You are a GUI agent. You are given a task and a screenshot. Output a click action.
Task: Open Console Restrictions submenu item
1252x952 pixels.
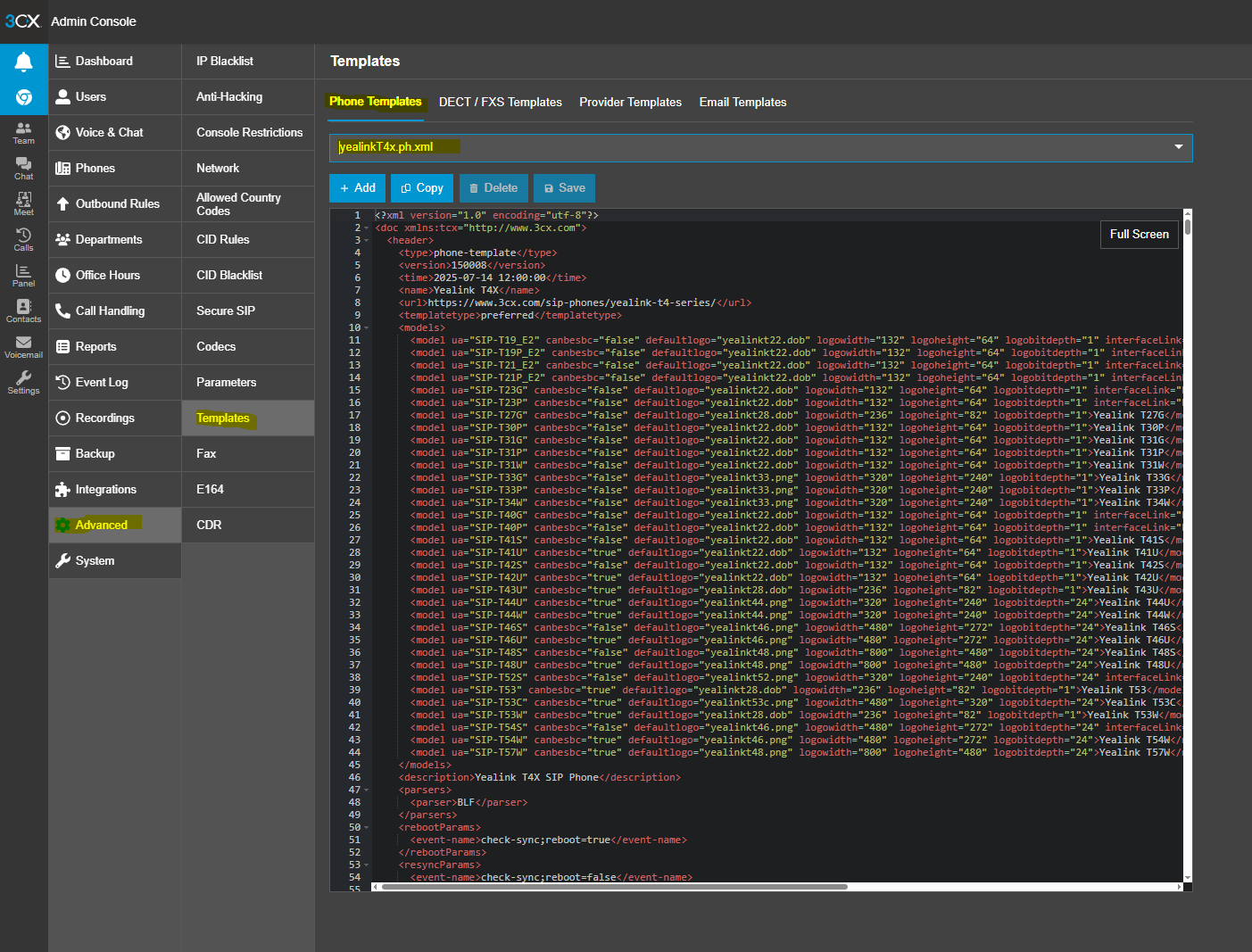pos(248,132)
